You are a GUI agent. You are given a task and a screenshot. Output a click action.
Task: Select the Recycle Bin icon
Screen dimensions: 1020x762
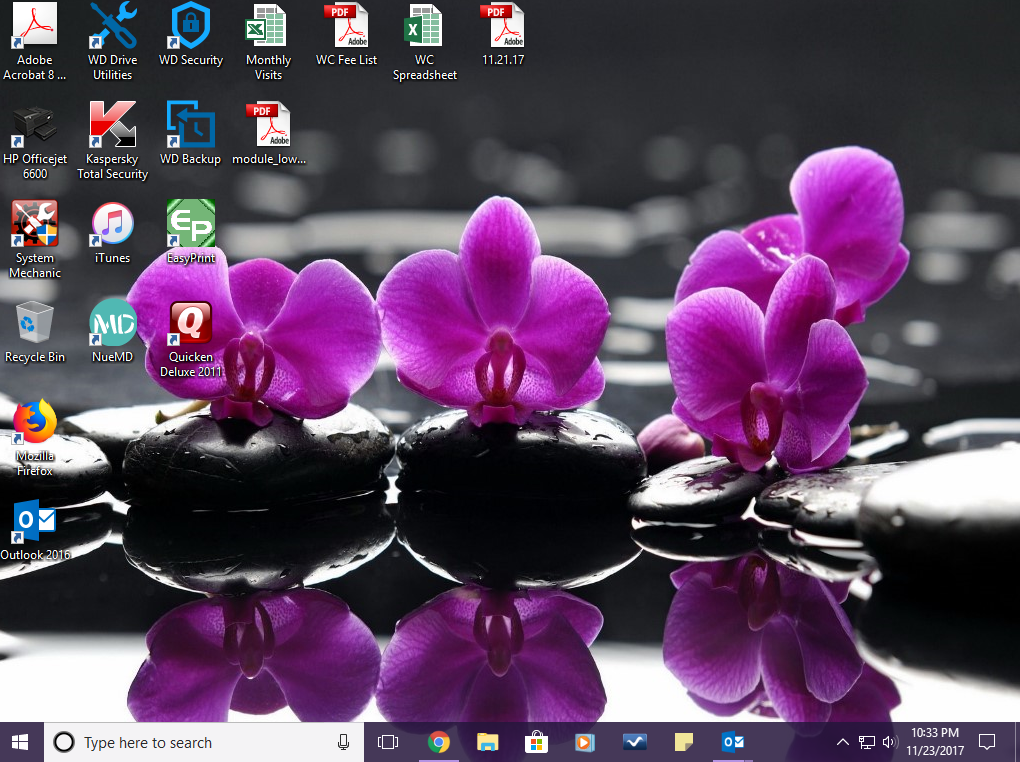coord(34,331)
